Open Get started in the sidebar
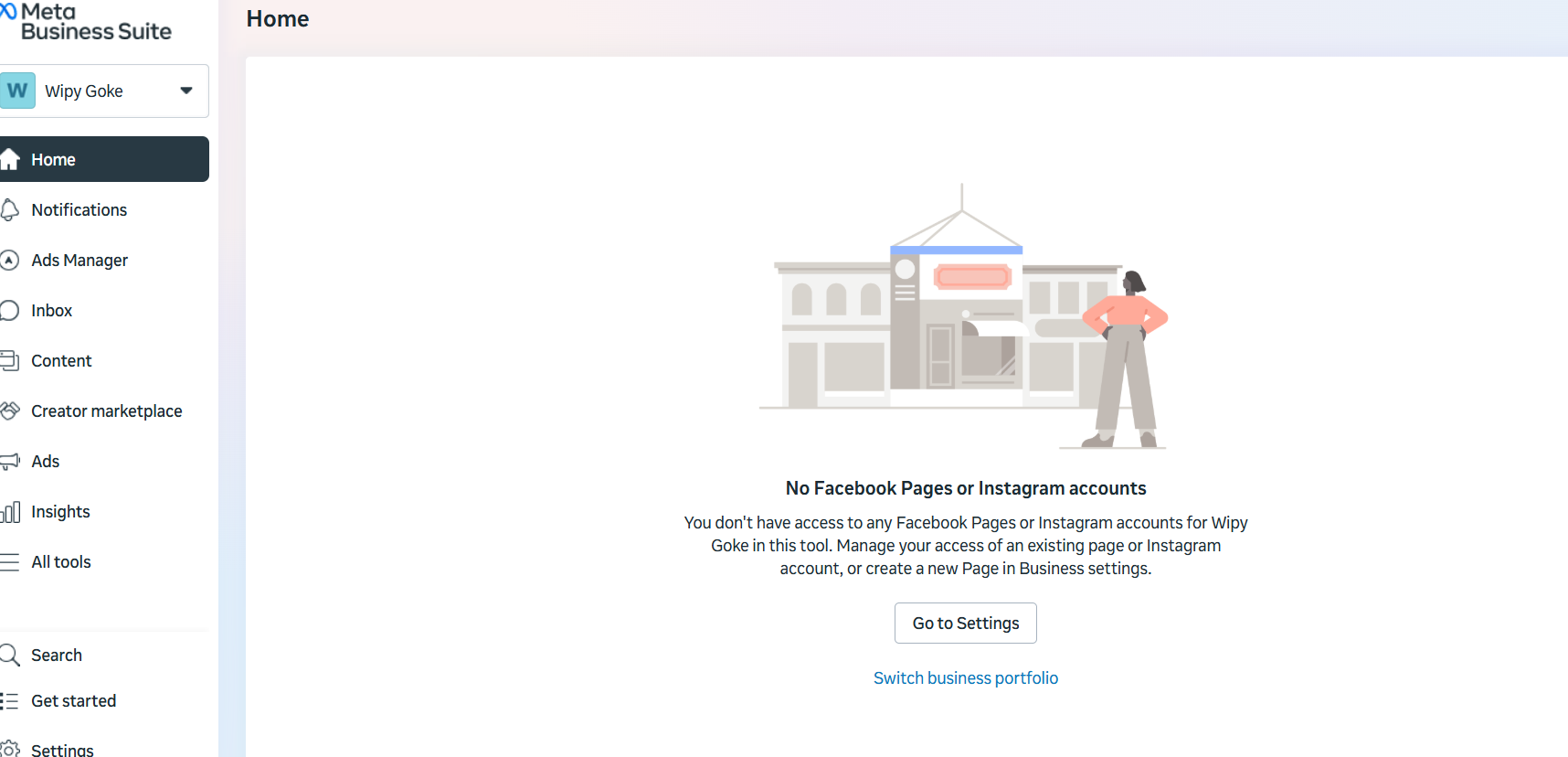This screenshot has width=1568, height=757. click(73, 701)
